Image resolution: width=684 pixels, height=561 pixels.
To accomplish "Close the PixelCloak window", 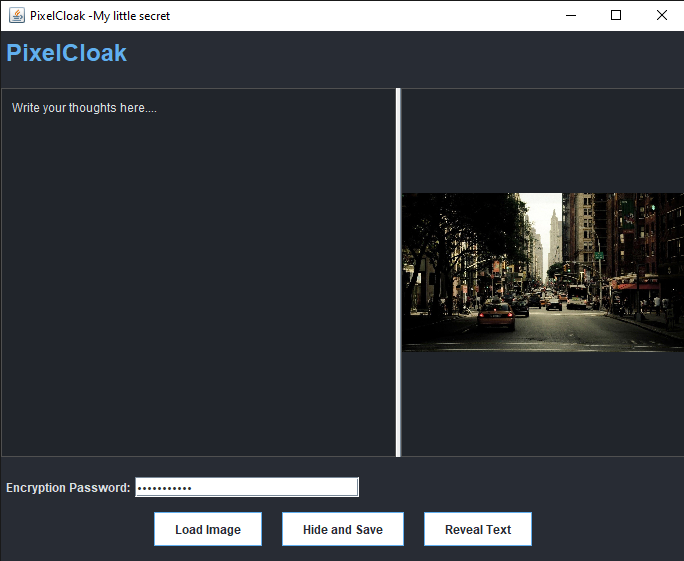I will [661, 15].
